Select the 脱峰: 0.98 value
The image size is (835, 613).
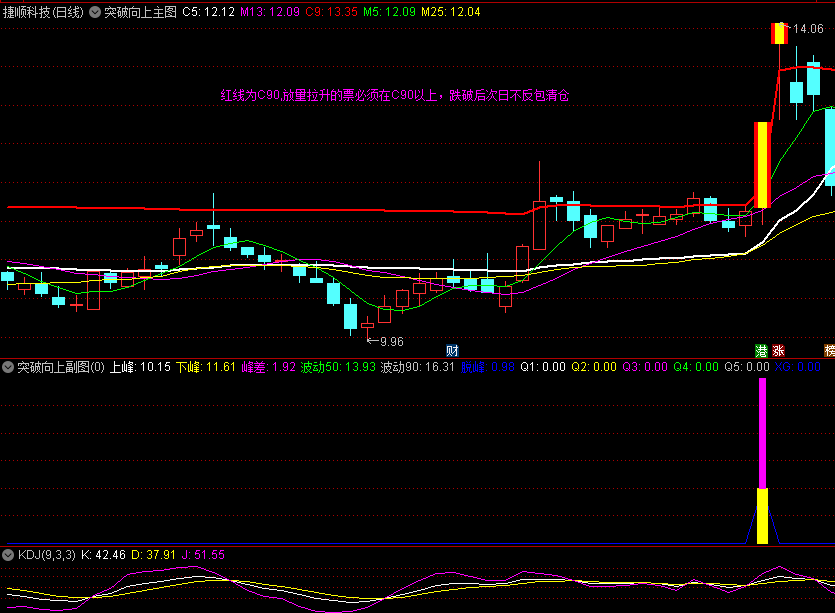click(x=488, y=367)
